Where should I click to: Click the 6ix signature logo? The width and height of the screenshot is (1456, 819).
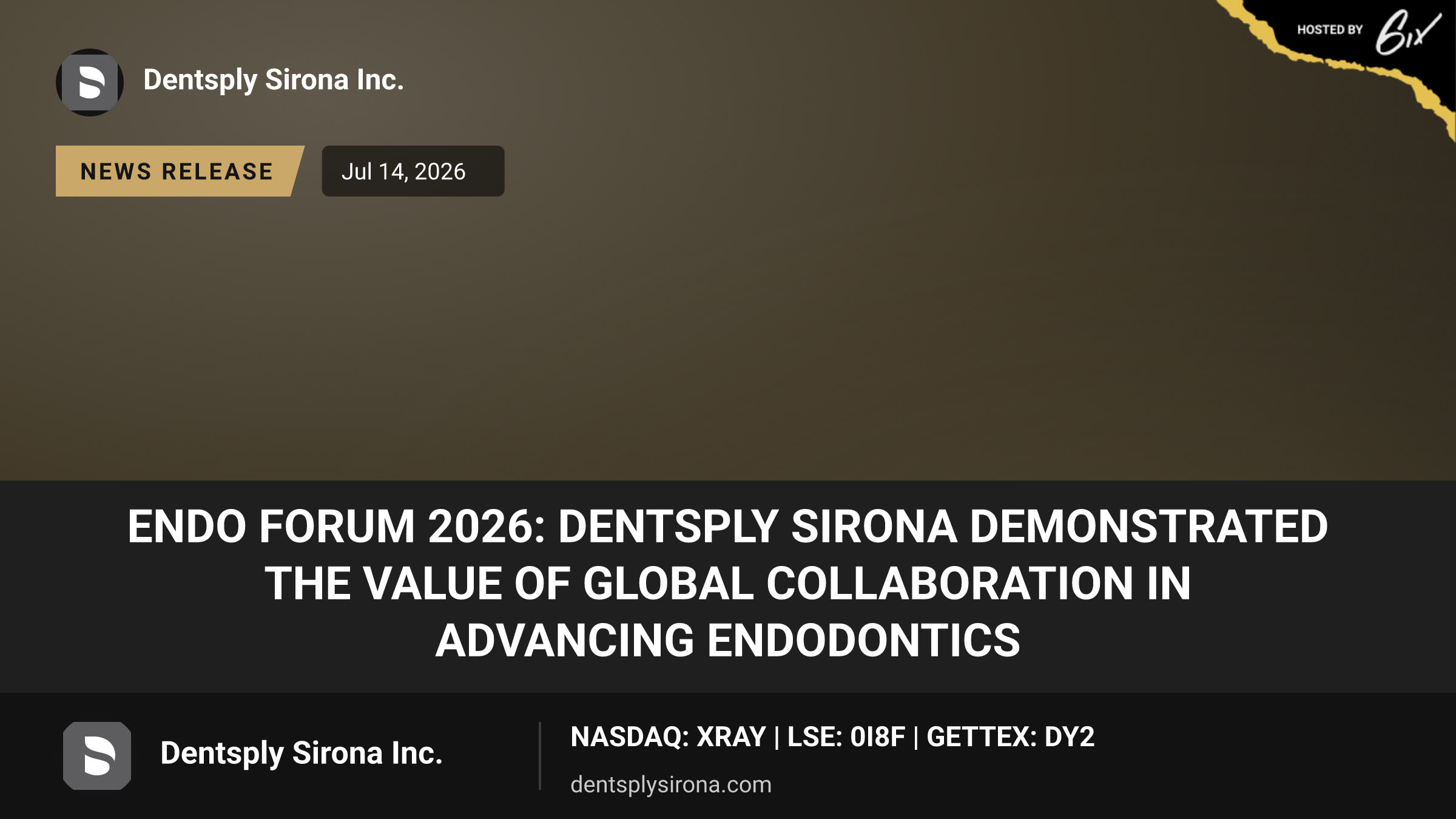[1407, 32]
